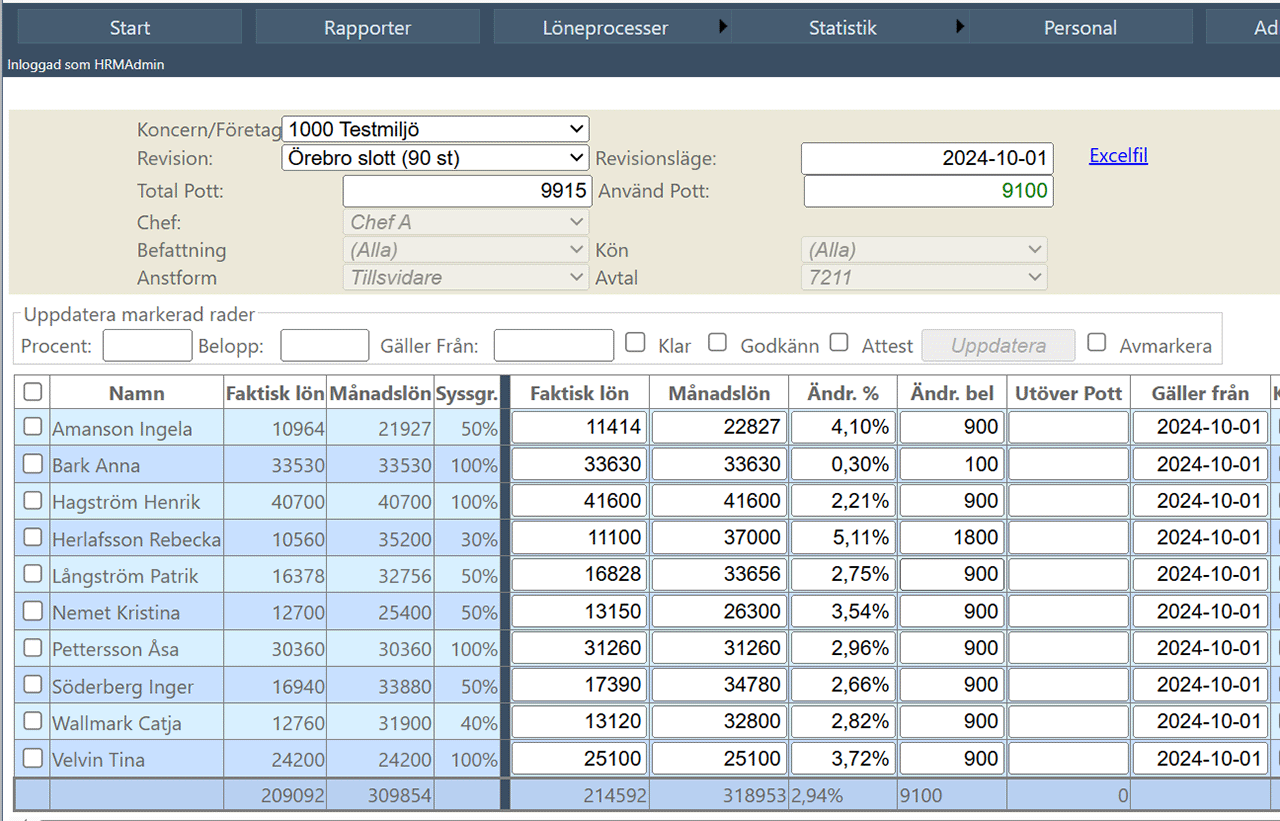Open the Chef A dropdown

coord(466,222)
